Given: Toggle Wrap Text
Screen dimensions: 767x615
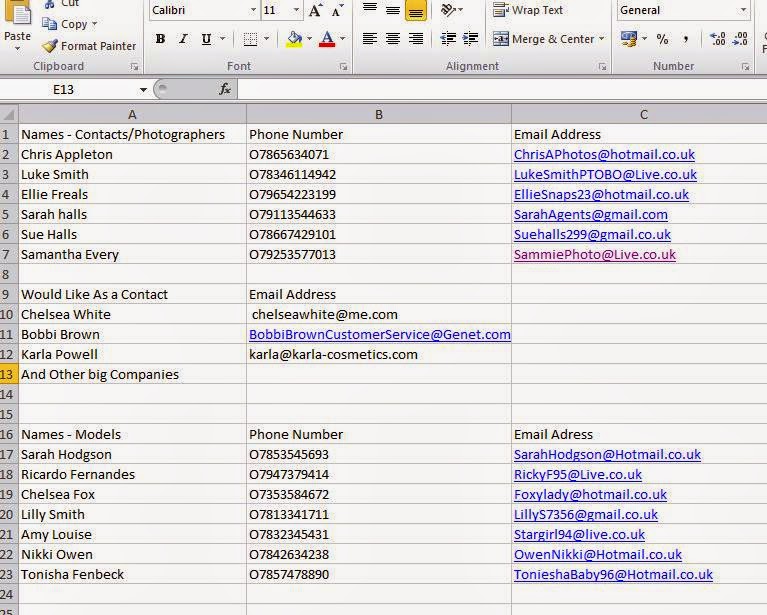Looking at the screenshot, I should (528, 10).
